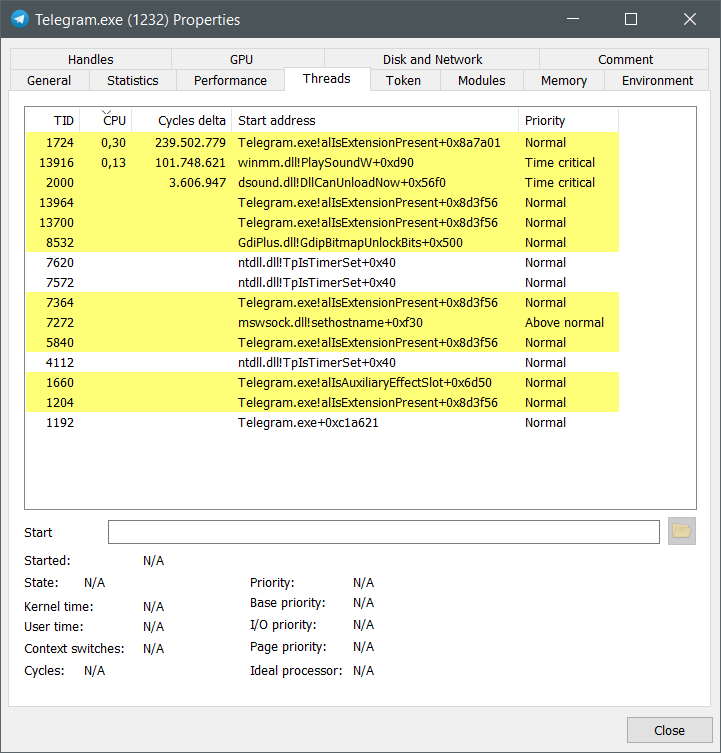Open the Statistics tab

click(x=133, y=81)
